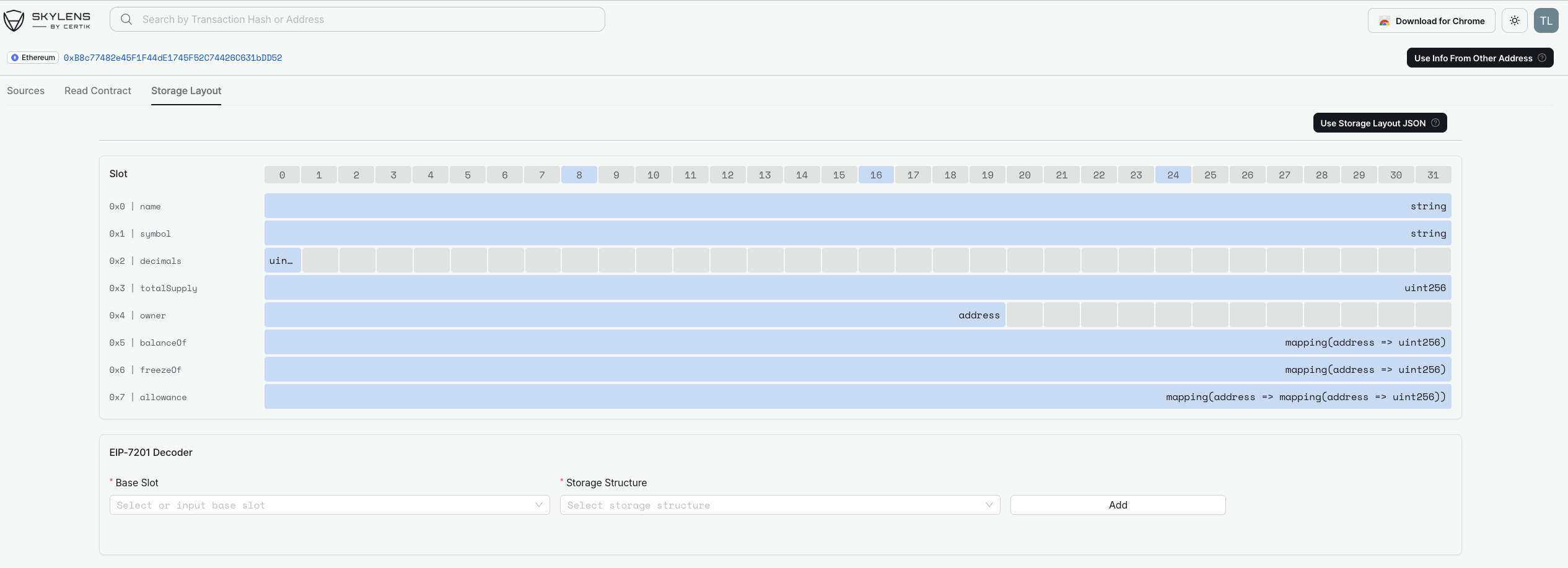Toggle light/dark theme with the sun icon
This screenshot has height=568, width=1568.
tap(1515, 20)
